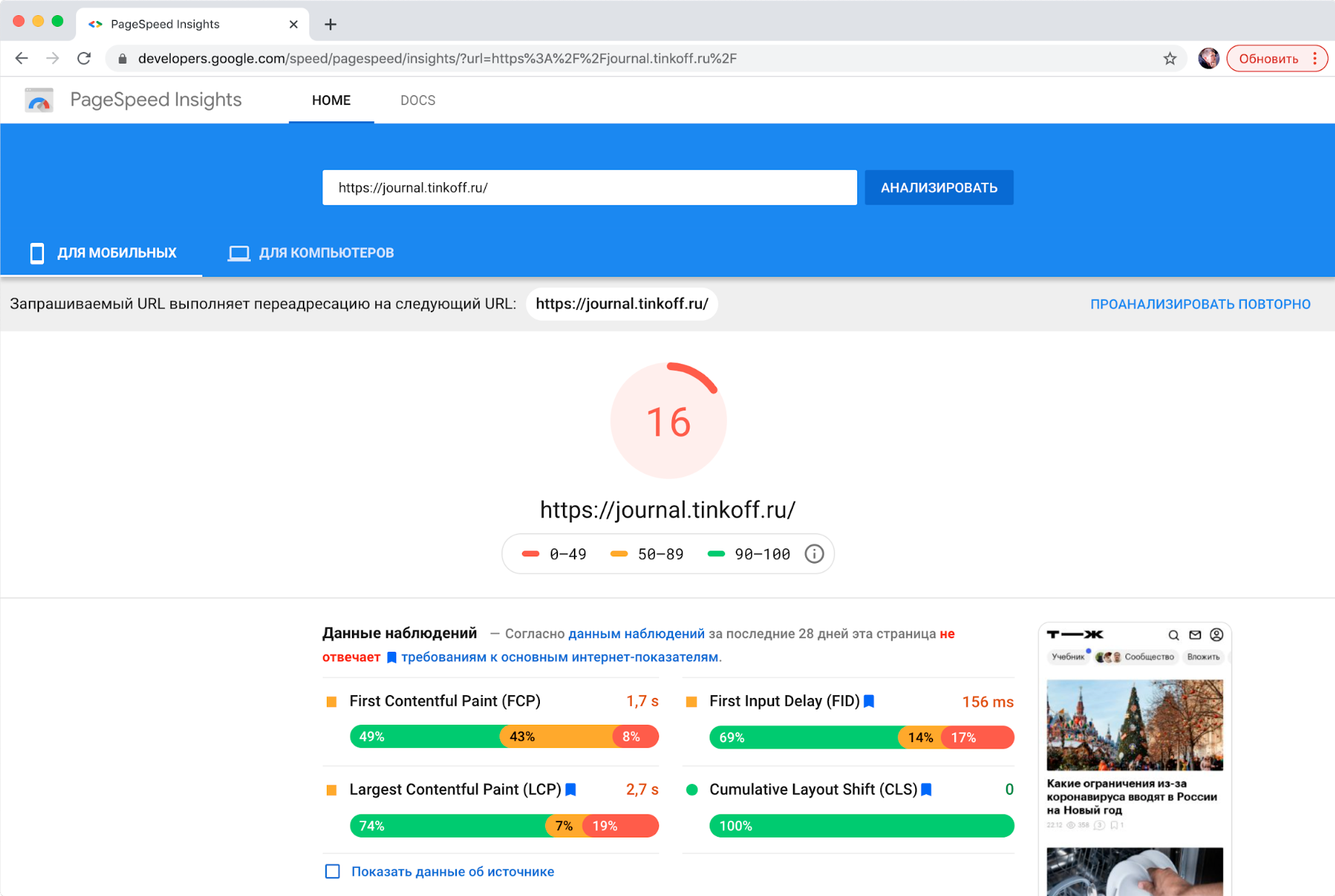Click the info icon in score legend
This screenshot has height=896, width=1335.
[814, 553]
